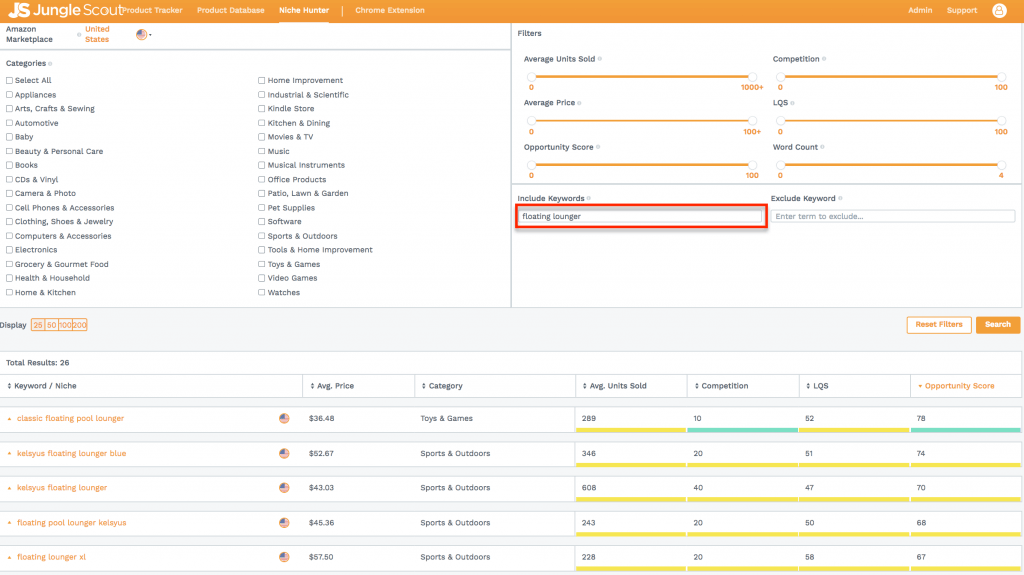Sort by Category column
This screenshot has height=575, width=1024.
(442, 386)
